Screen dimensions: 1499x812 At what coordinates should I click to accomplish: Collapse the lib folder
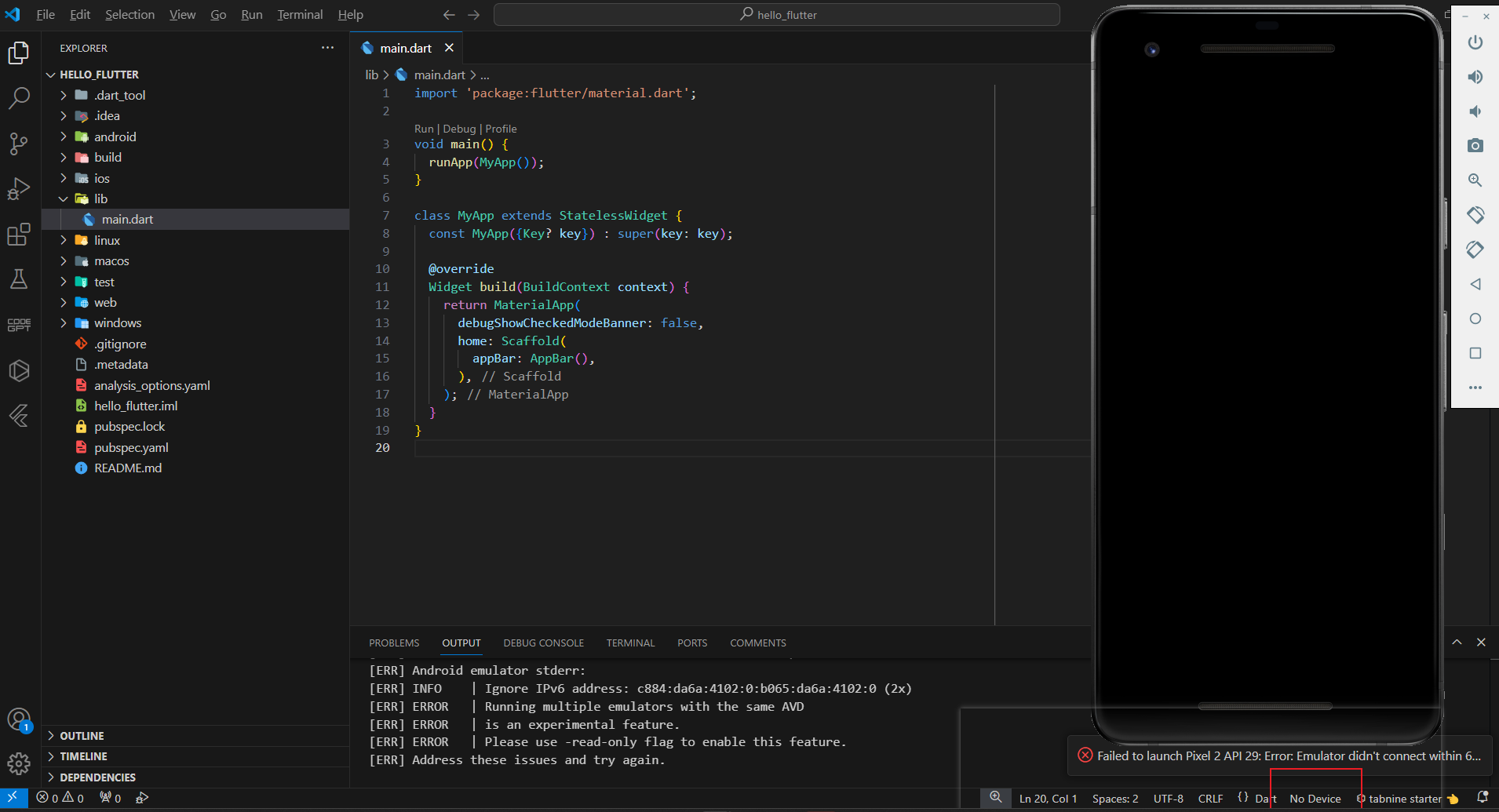tap(64, 198)
